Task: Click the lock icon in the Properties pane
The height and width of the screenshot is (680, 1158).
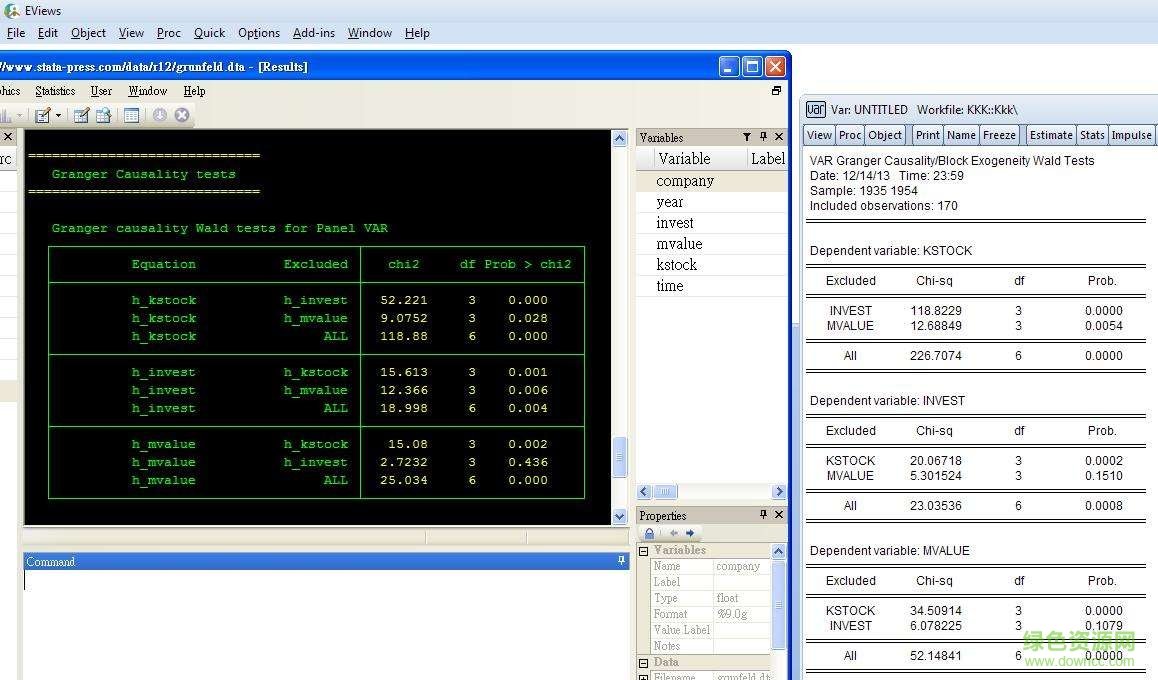Action: (x=649, y=533)
